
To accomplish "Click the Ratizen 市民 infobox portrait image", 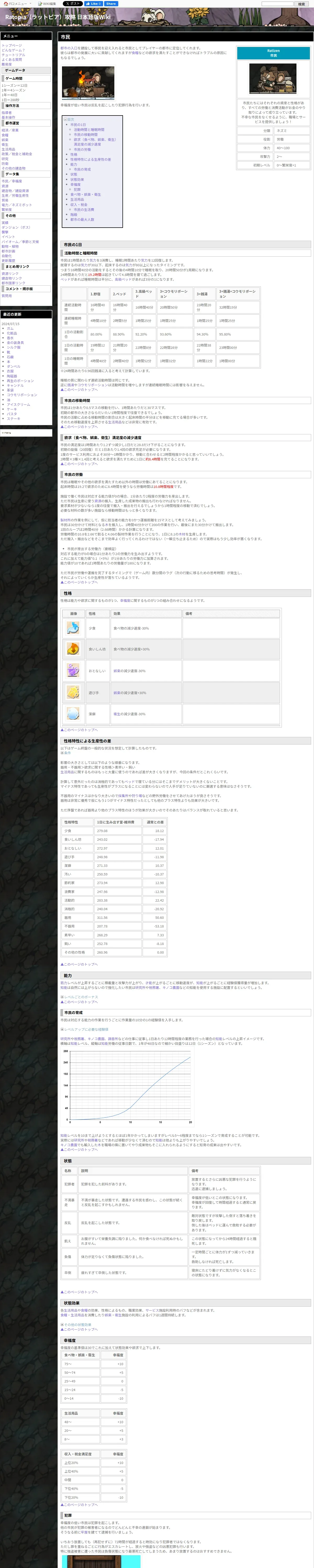I will pos(273,78).
